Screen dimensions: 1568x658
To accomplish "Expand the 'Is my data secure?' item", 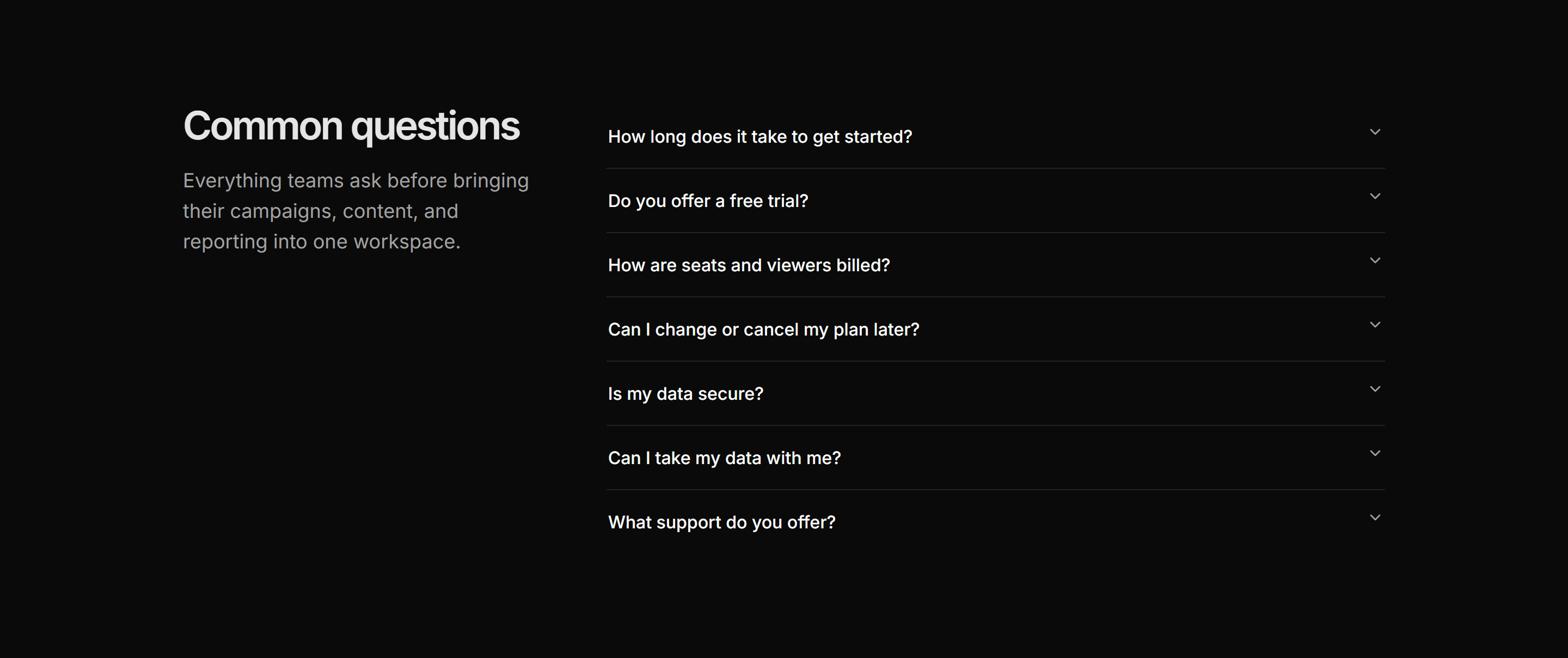I will pyautogui.click(x=995, y=394).
